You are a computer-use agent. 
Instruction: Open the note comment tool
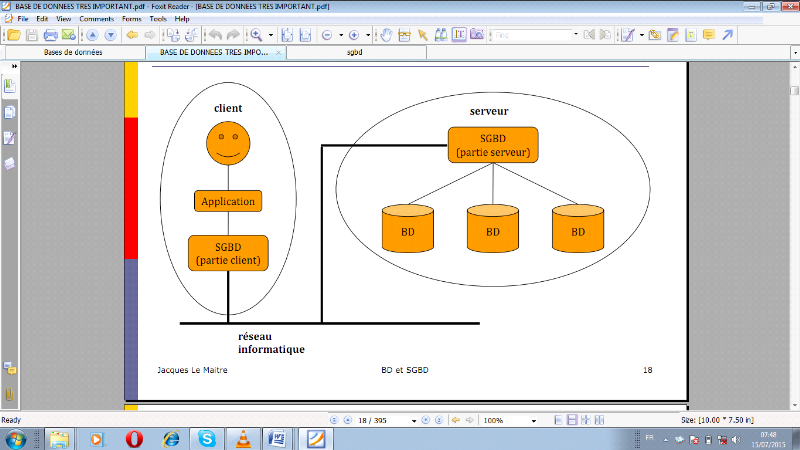pyautogui.click(x=709, y=35)
